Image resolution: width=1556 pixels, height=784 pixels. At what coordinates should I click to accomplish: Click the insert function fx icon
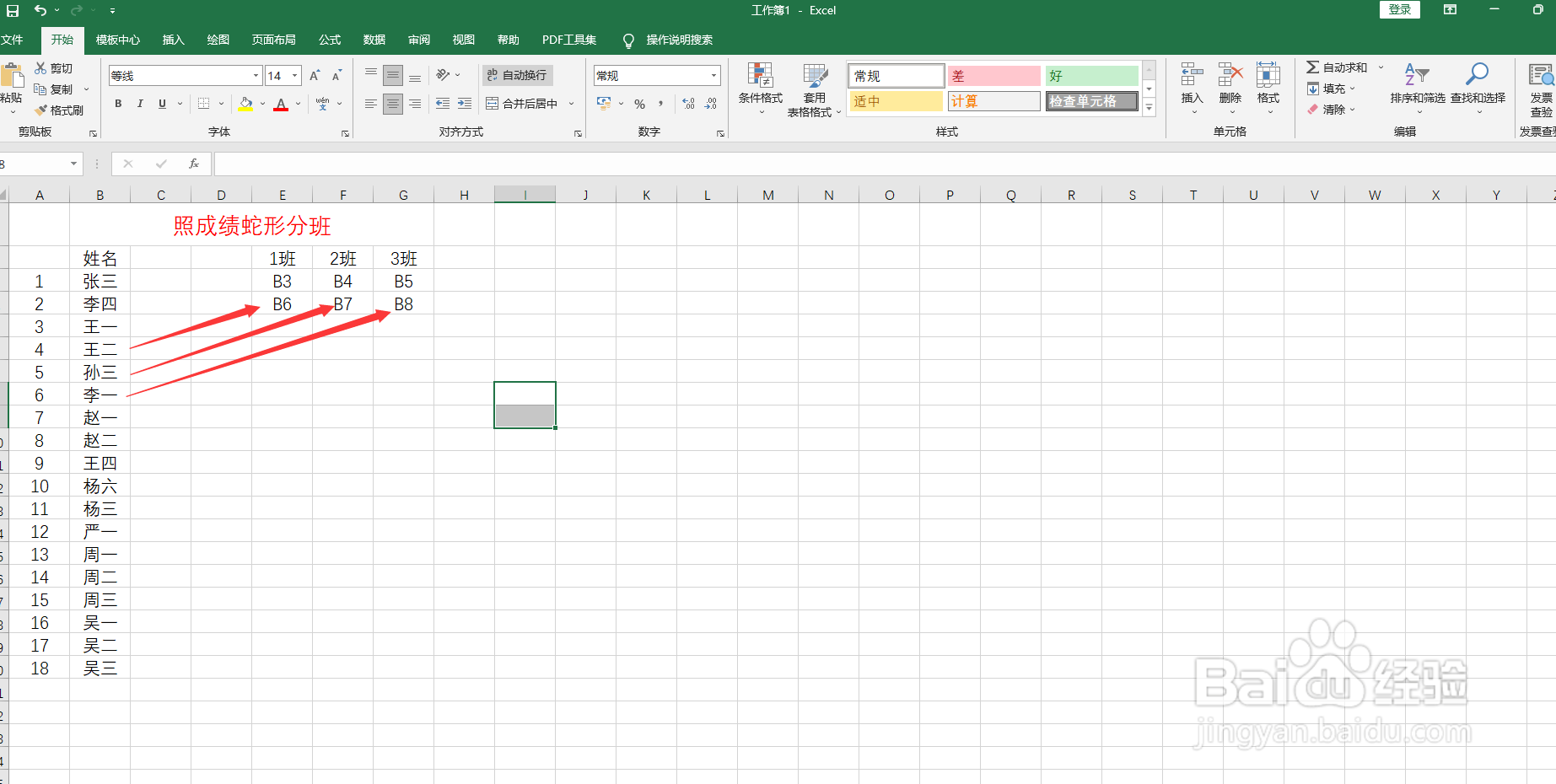[194, 164]
